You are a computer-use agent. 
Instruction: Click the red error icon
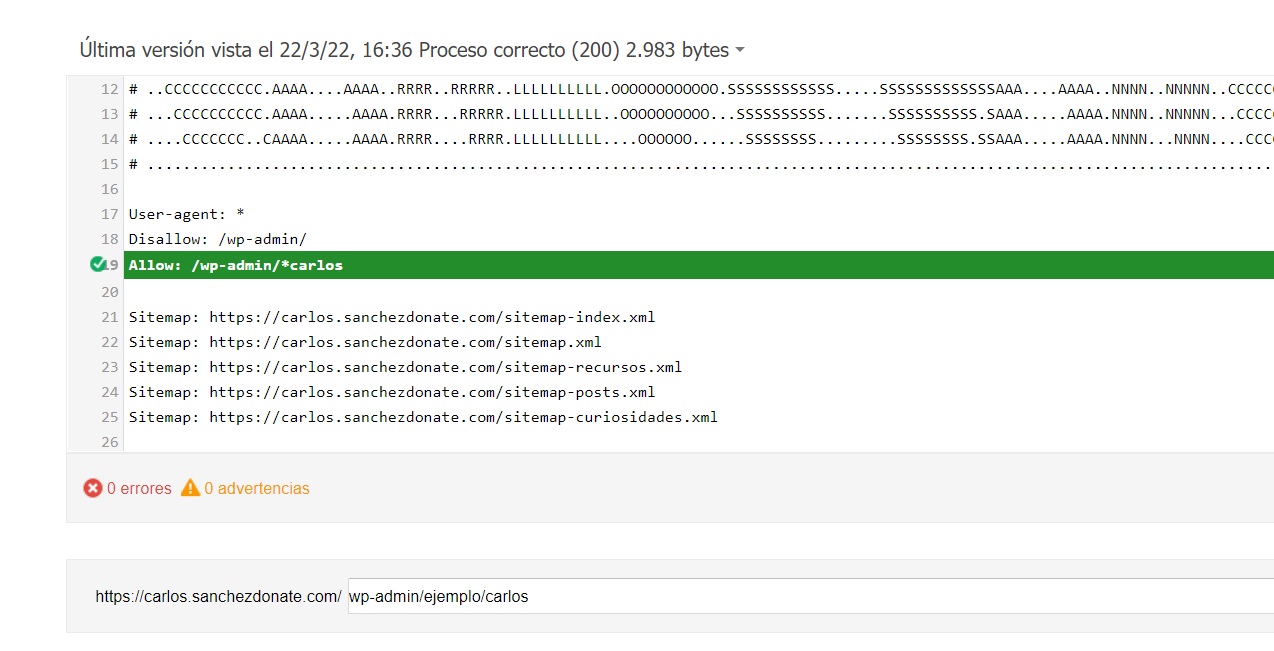pyautogui.click(x=93, y=488)
